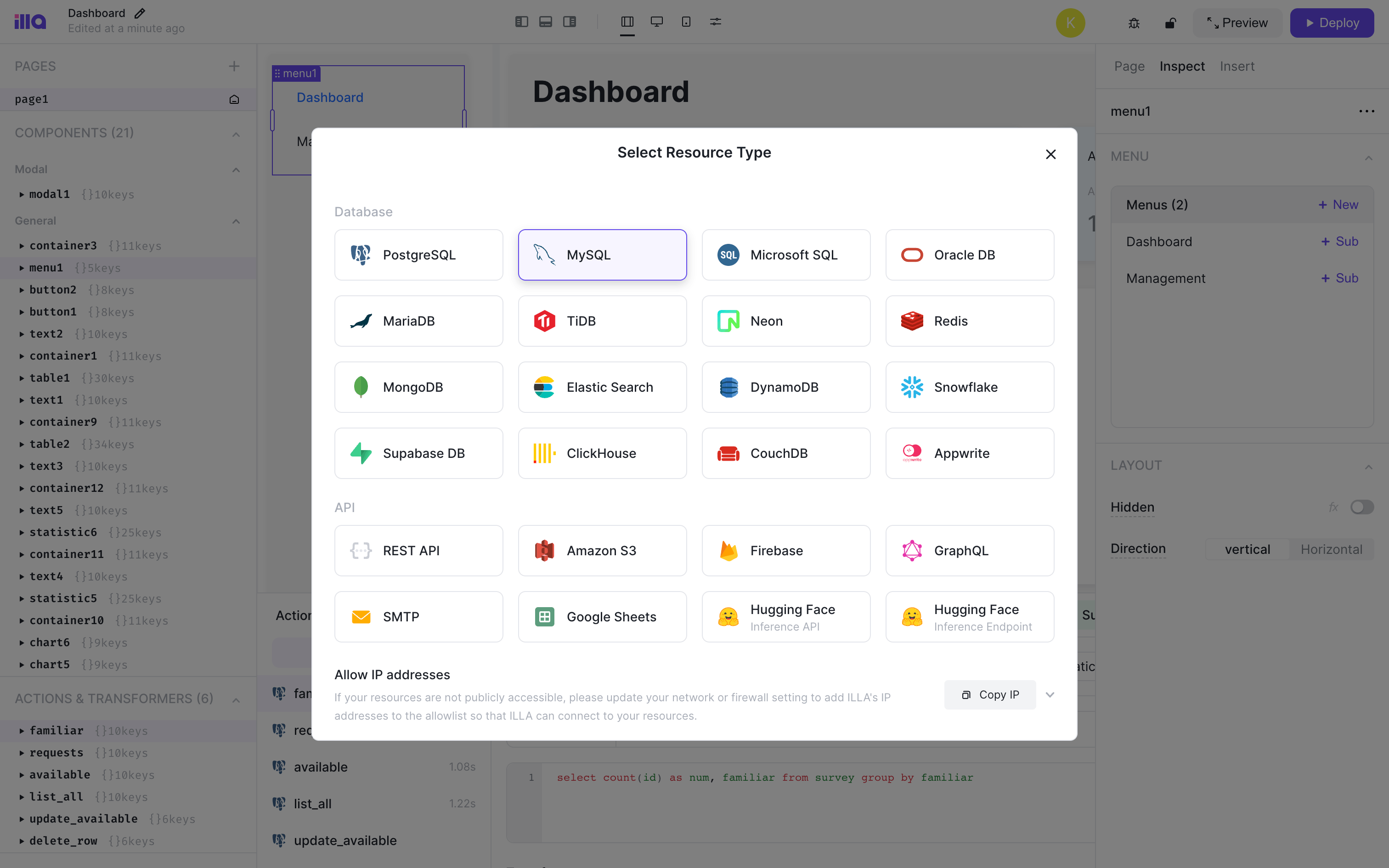Pick the Snowflake resource
Image resolution: width=1389 pixels, height=868 pixels.
pyautogui.click(x=970, y=387)
